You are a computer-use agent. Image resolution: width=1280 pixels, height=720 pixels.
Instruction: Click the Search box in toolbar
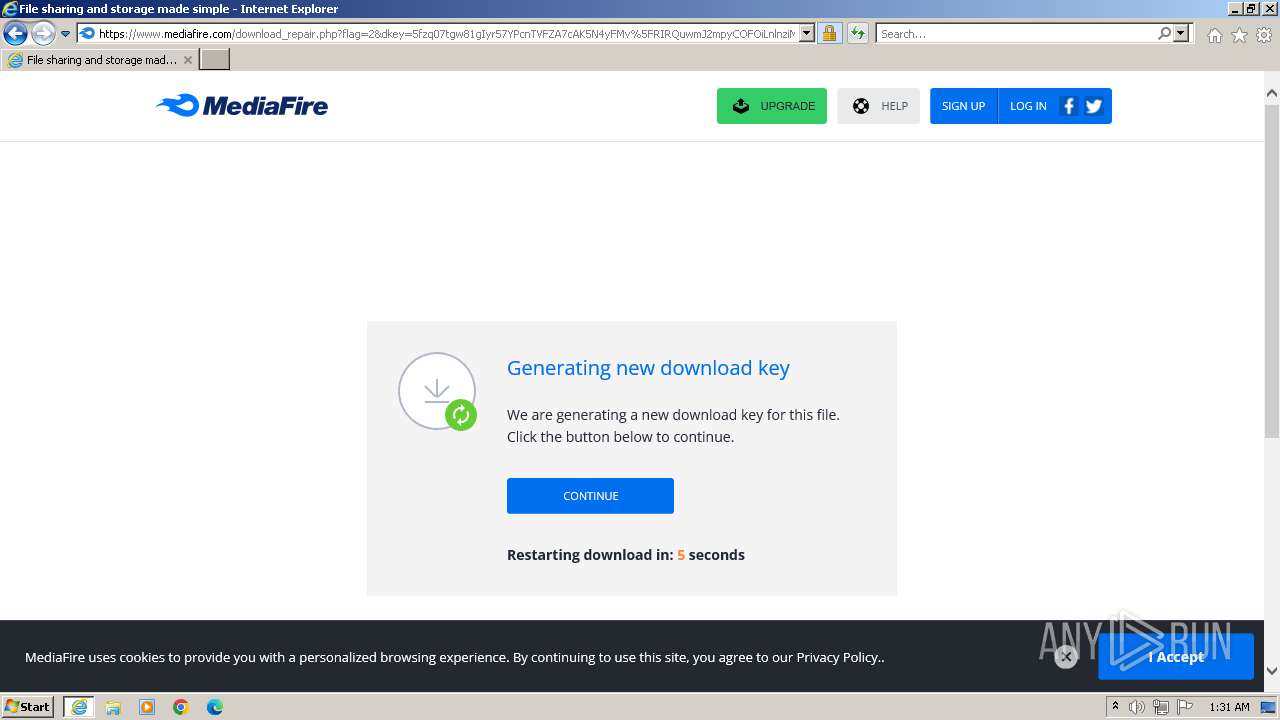1015,33
